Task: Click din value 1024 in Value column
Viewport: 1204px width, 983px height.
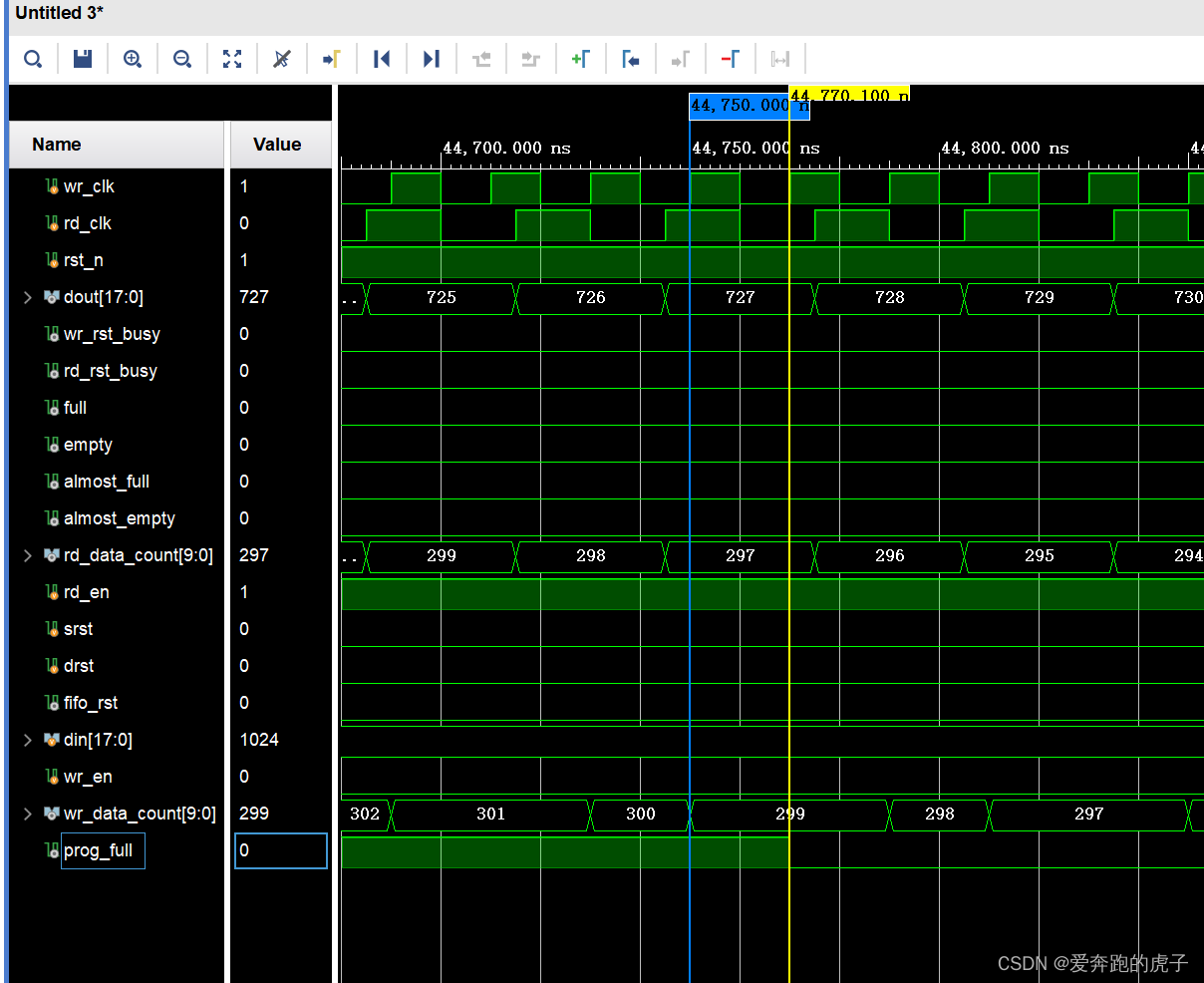Action: [x=259, y=740]
